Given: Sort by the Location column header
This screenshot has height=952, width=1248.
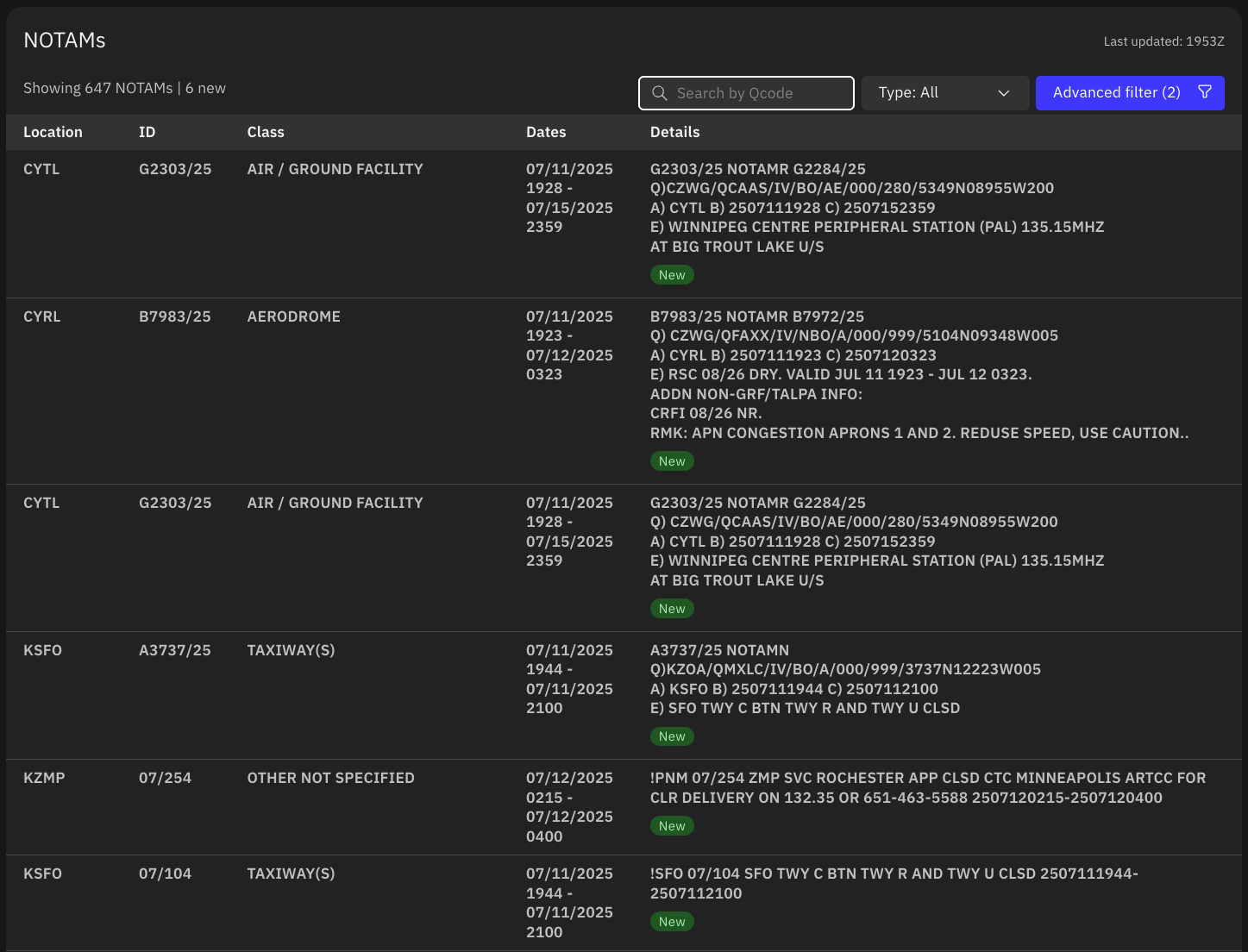Looking at the screenshot, I should [53, 132].
